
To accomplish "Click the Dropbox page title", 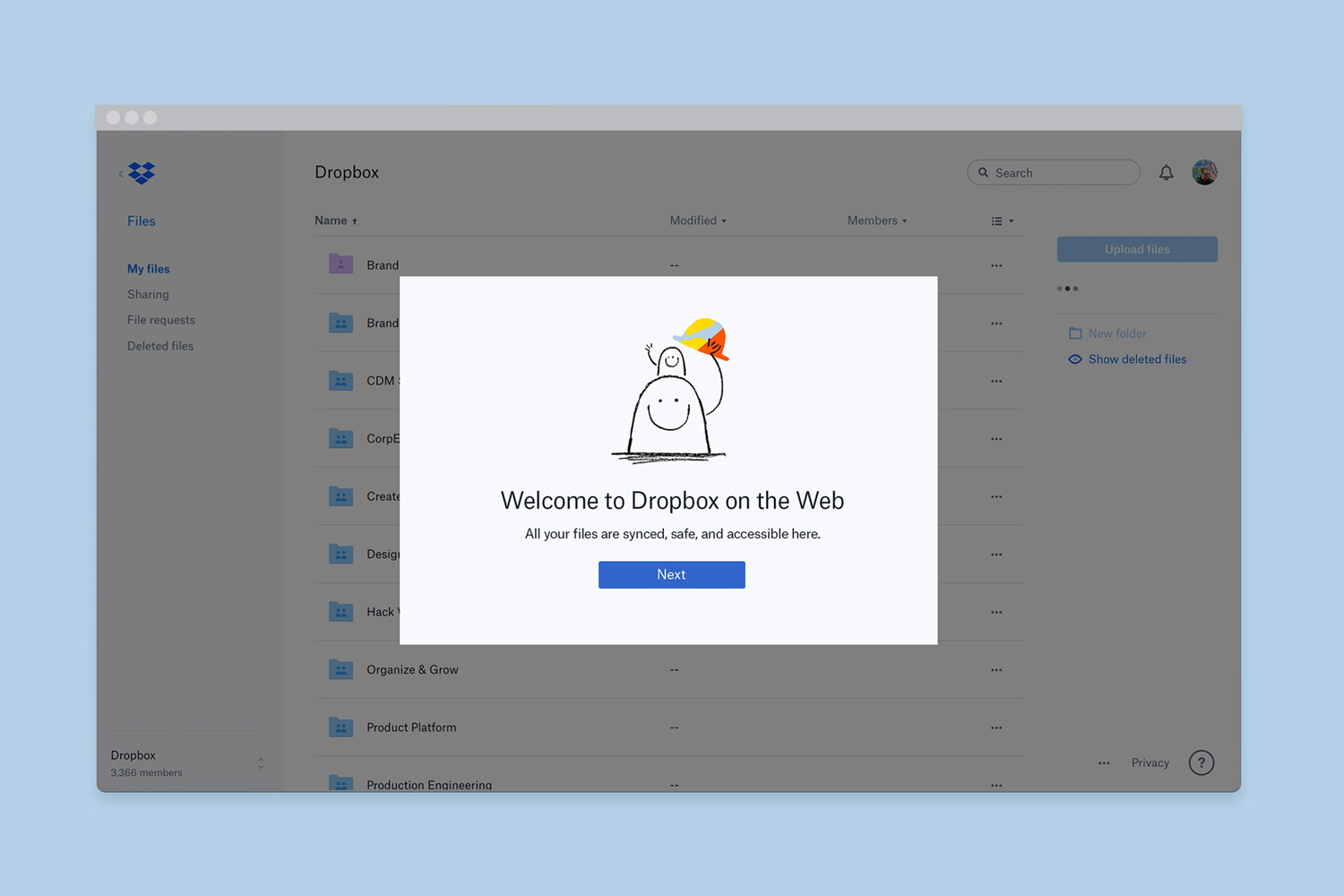I will [x=347, y=172].
